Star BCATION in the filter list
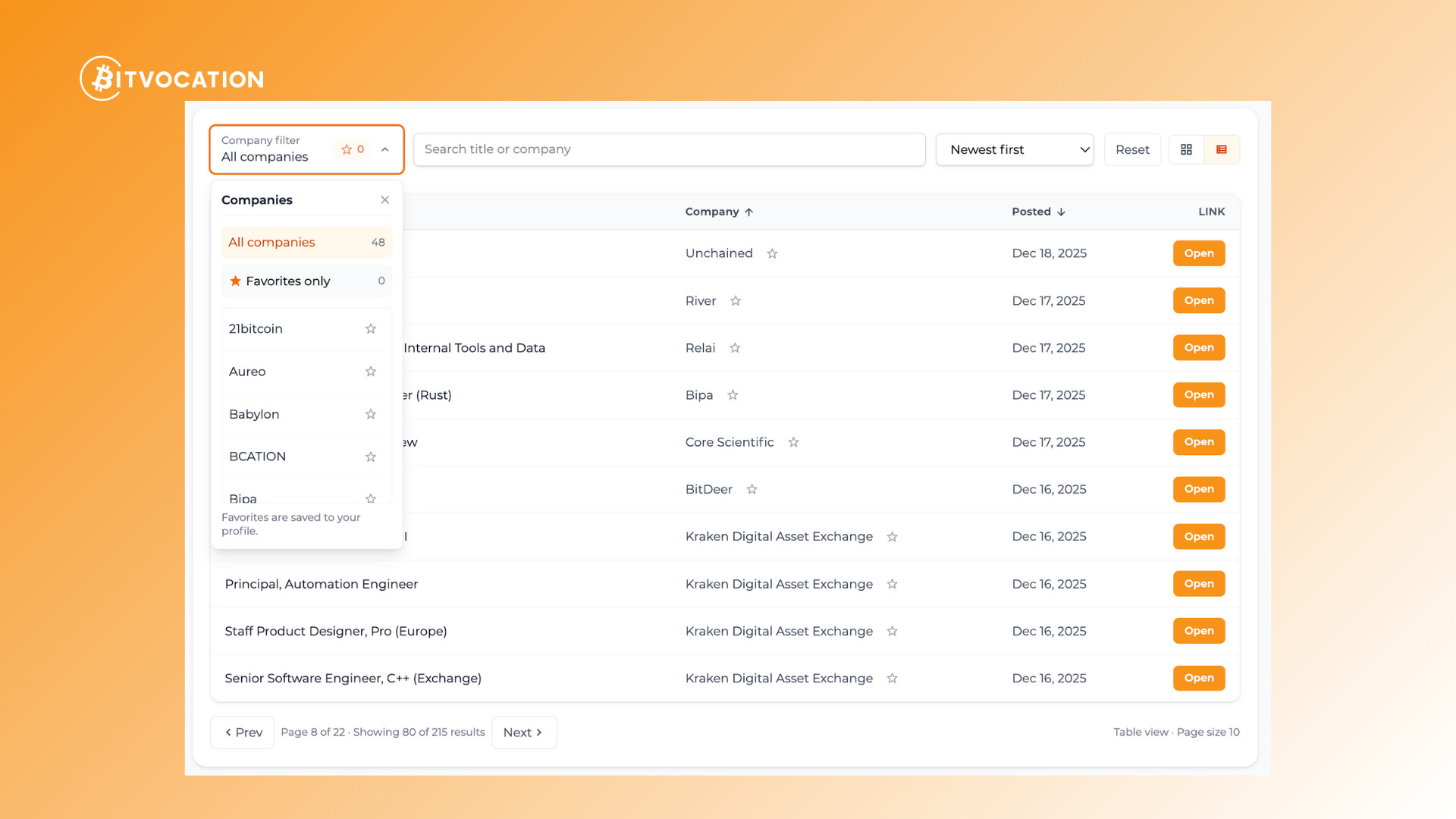 (x=370, y=457)
